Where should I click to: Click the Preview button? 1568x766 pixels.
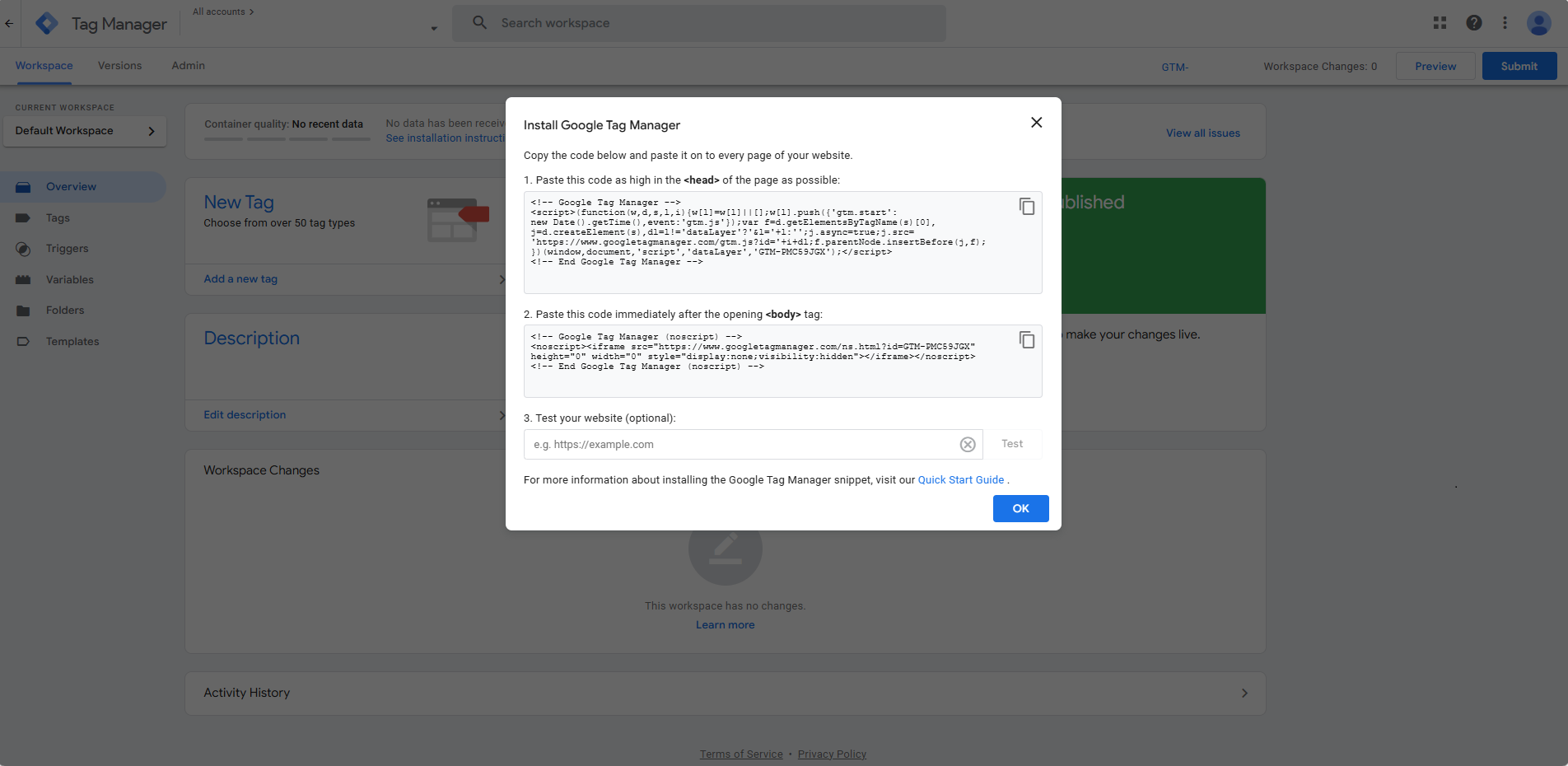1435,66
